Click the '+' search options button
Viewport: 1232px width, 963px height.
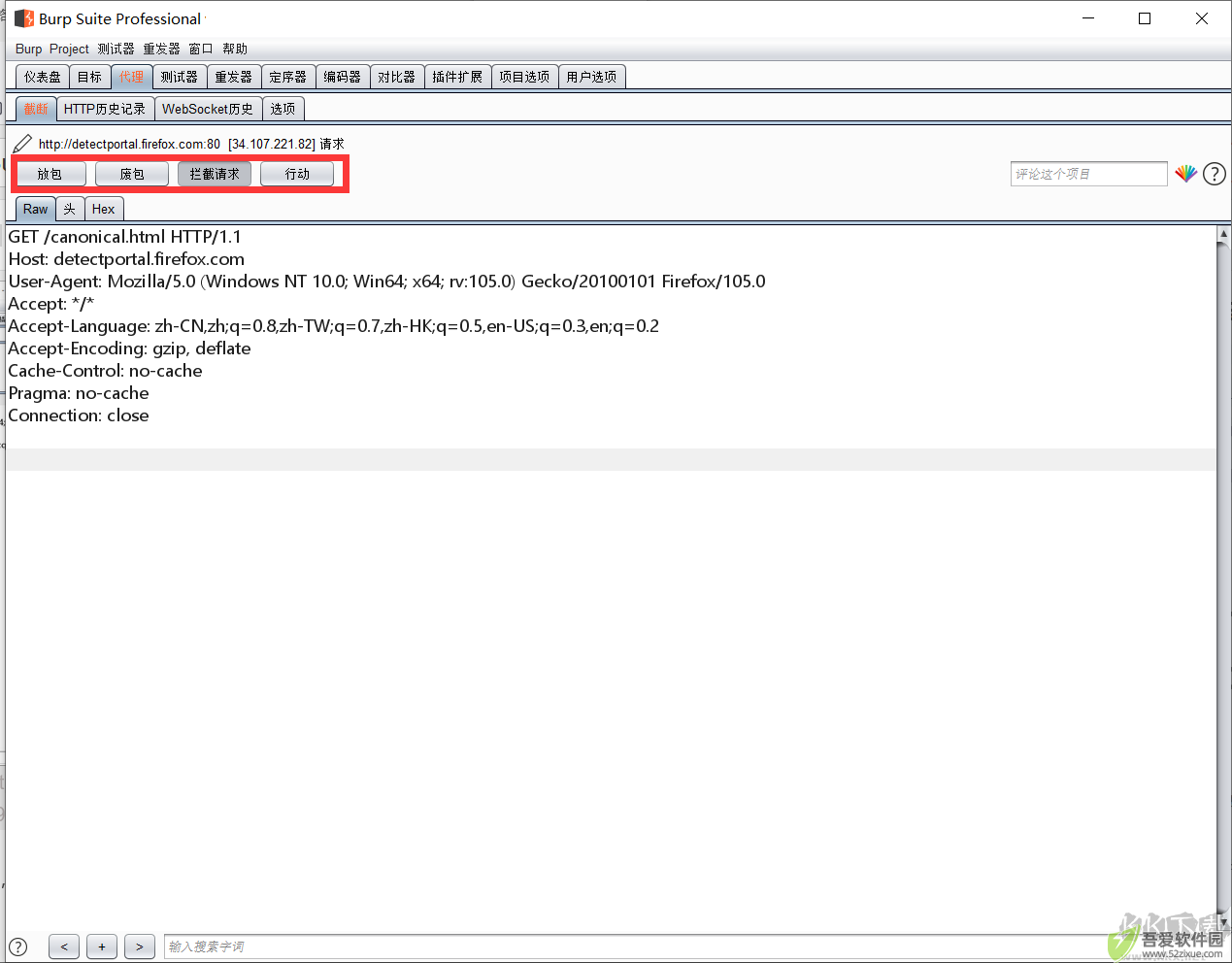click(102, 946)
